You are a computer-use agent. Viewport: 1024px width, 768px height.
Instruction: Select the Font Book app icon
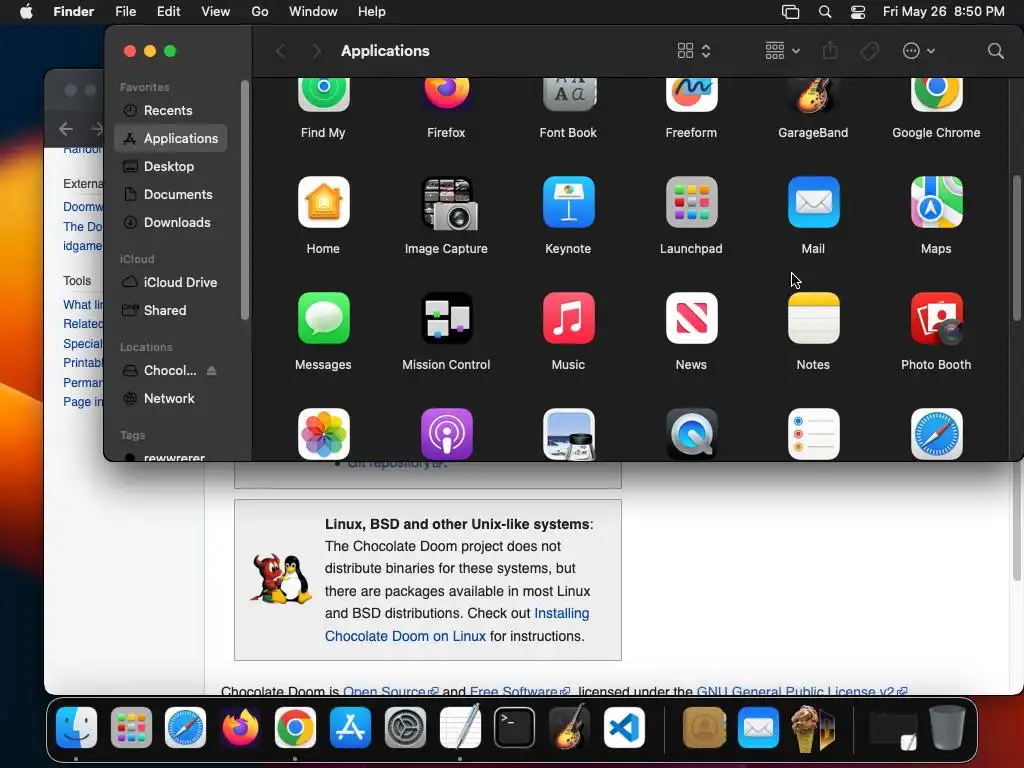[568, 94]
